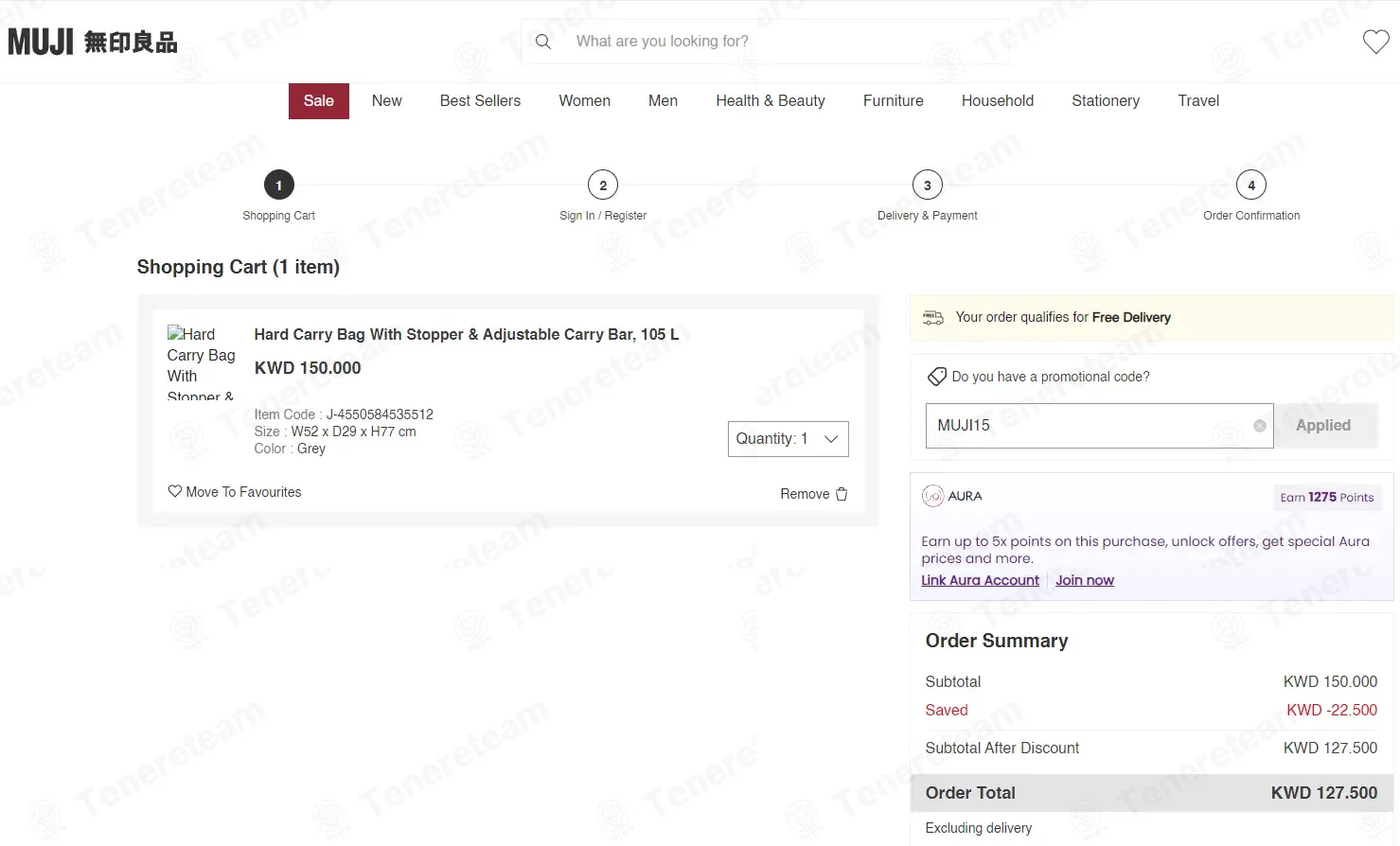Click the Join now link
The width and height of the screenshot is (1400, 846).
click(1085, 580)
